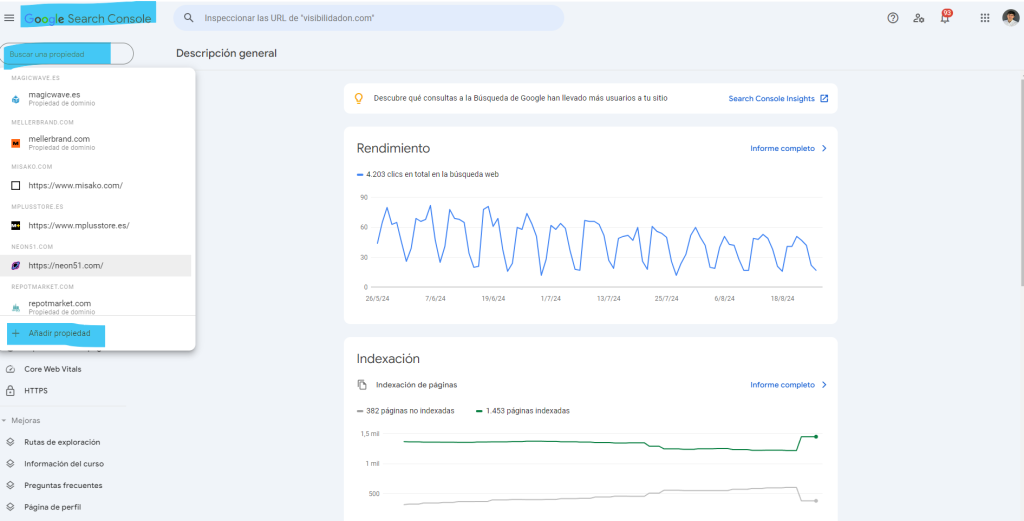Click the Core Web Vitals gauge icon
This screenshot has height=521, width=1024.
(x=11, y=369)
